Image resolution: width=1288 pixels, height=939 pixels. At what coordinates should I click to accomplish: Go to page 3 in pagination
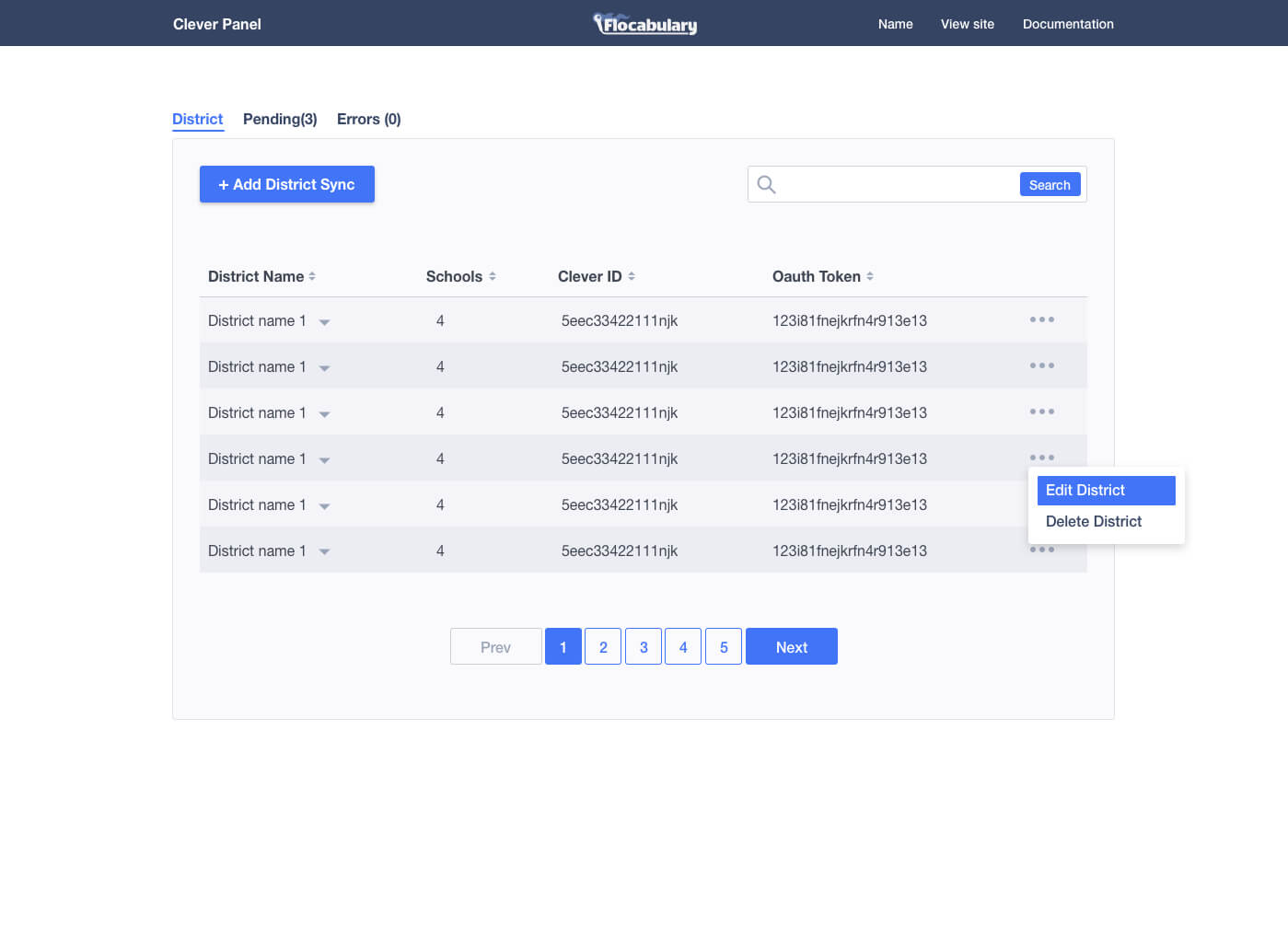[644, 646]
